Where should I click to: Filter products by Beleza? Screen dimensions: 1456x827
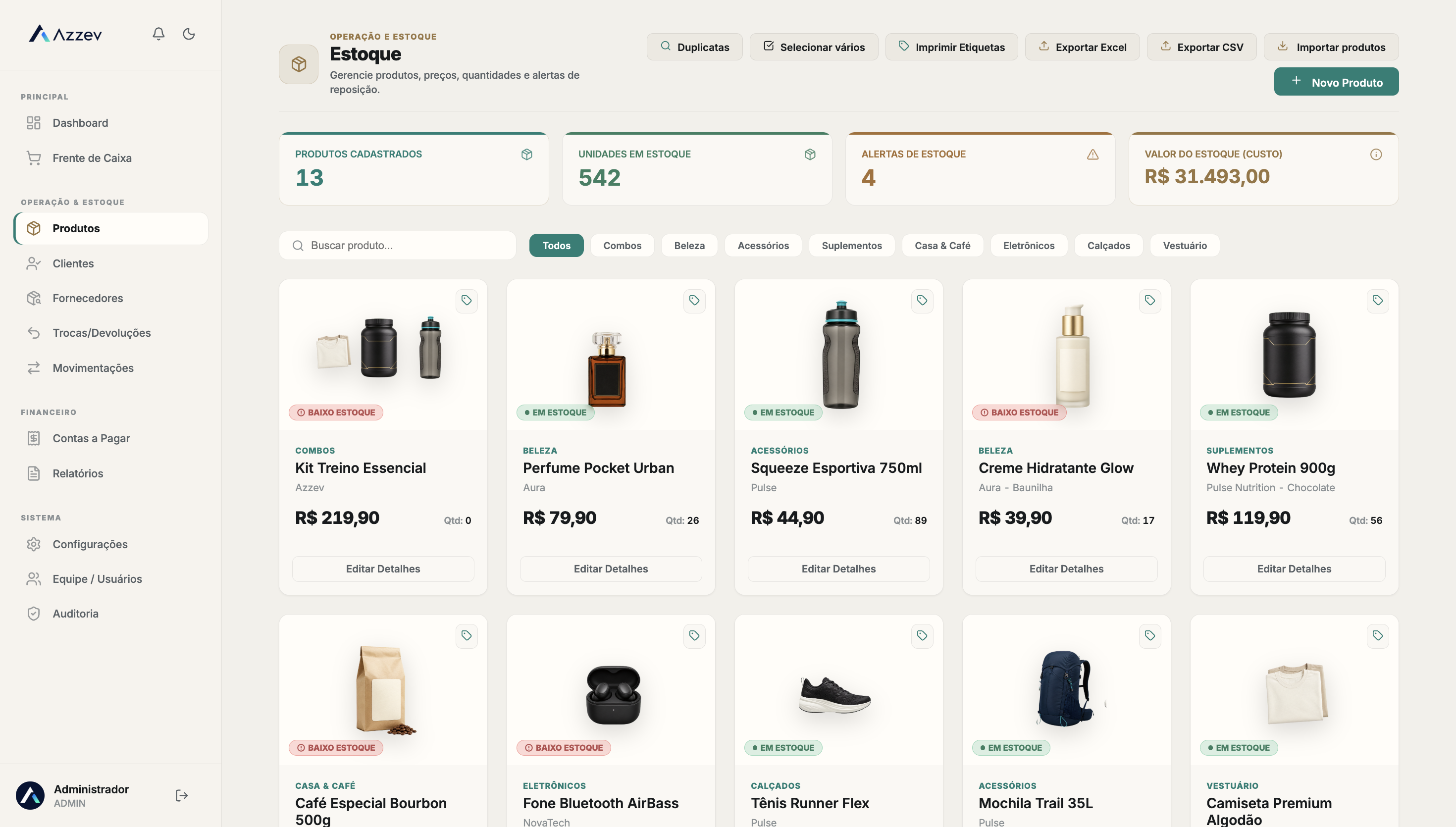coord(689,245)
